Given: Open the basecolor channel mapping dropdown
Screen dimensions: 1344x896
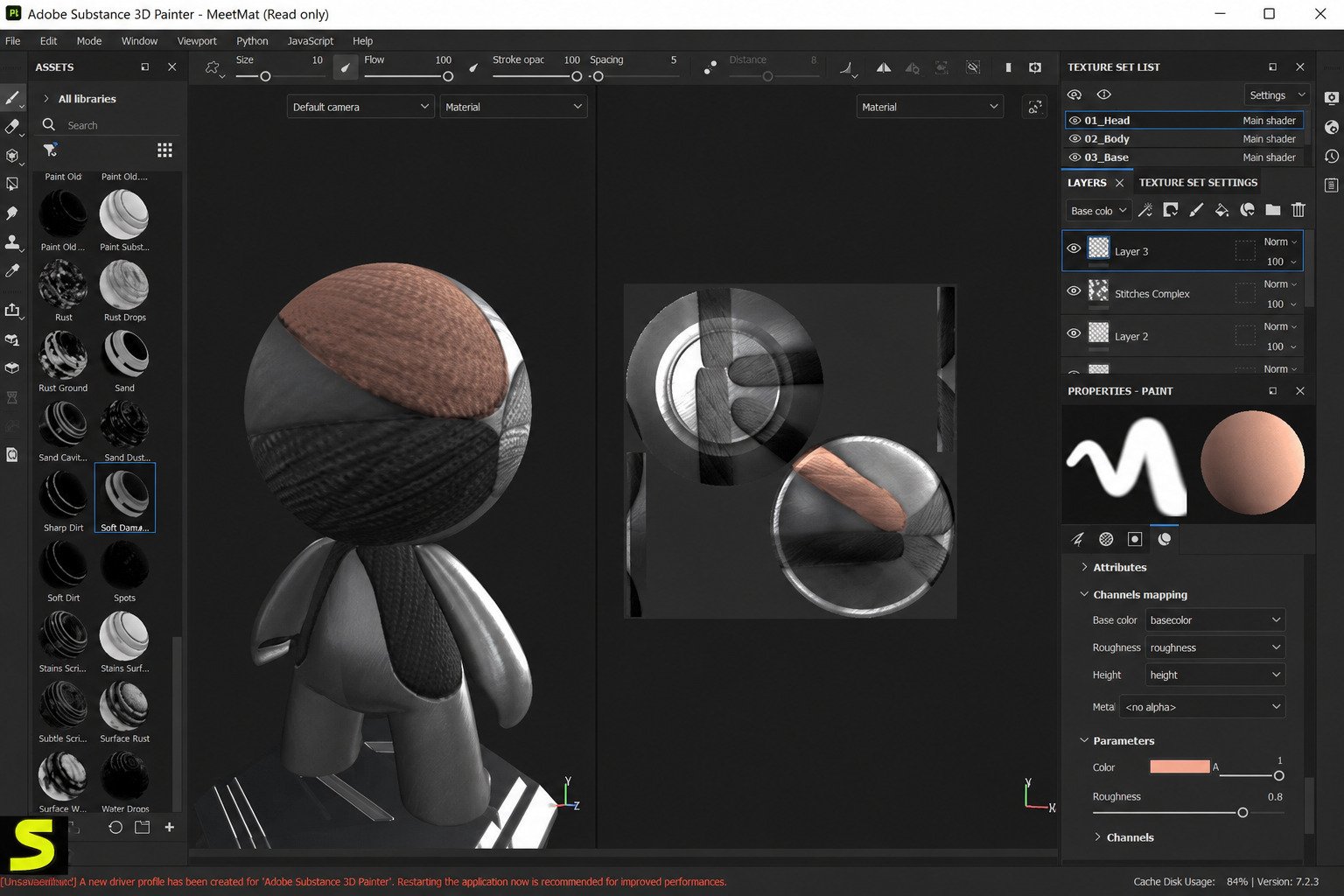Looking at the screenshot, I should click(x=1215, y=620).
